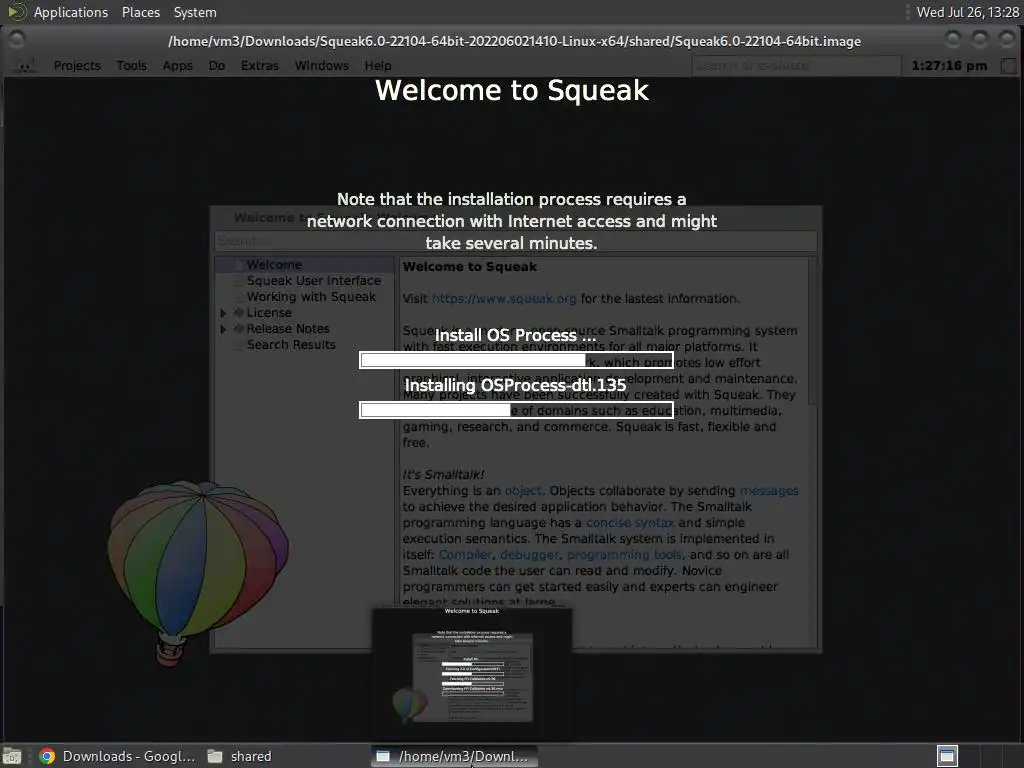
Task: Open the Extras menu
Action: coord(259,66)
